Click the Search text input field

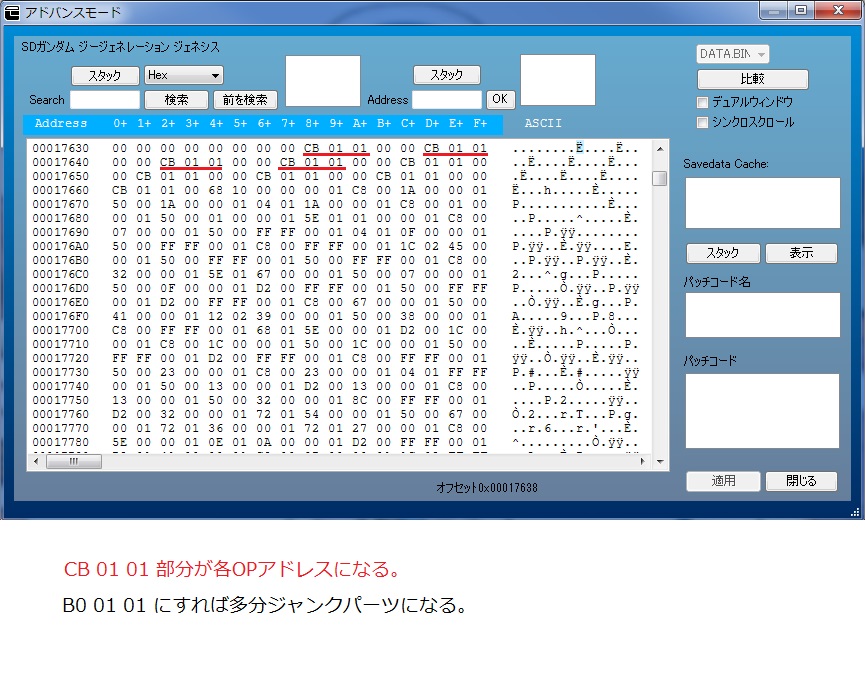[x=105, y=100]
